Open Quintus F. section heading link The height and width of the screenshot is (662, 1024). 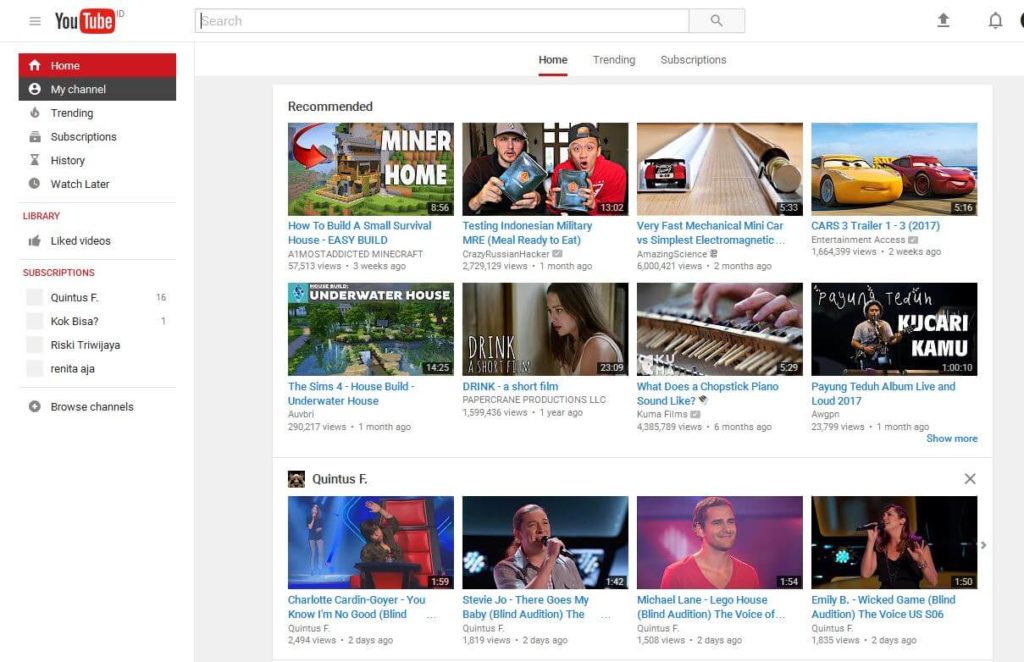340,479
